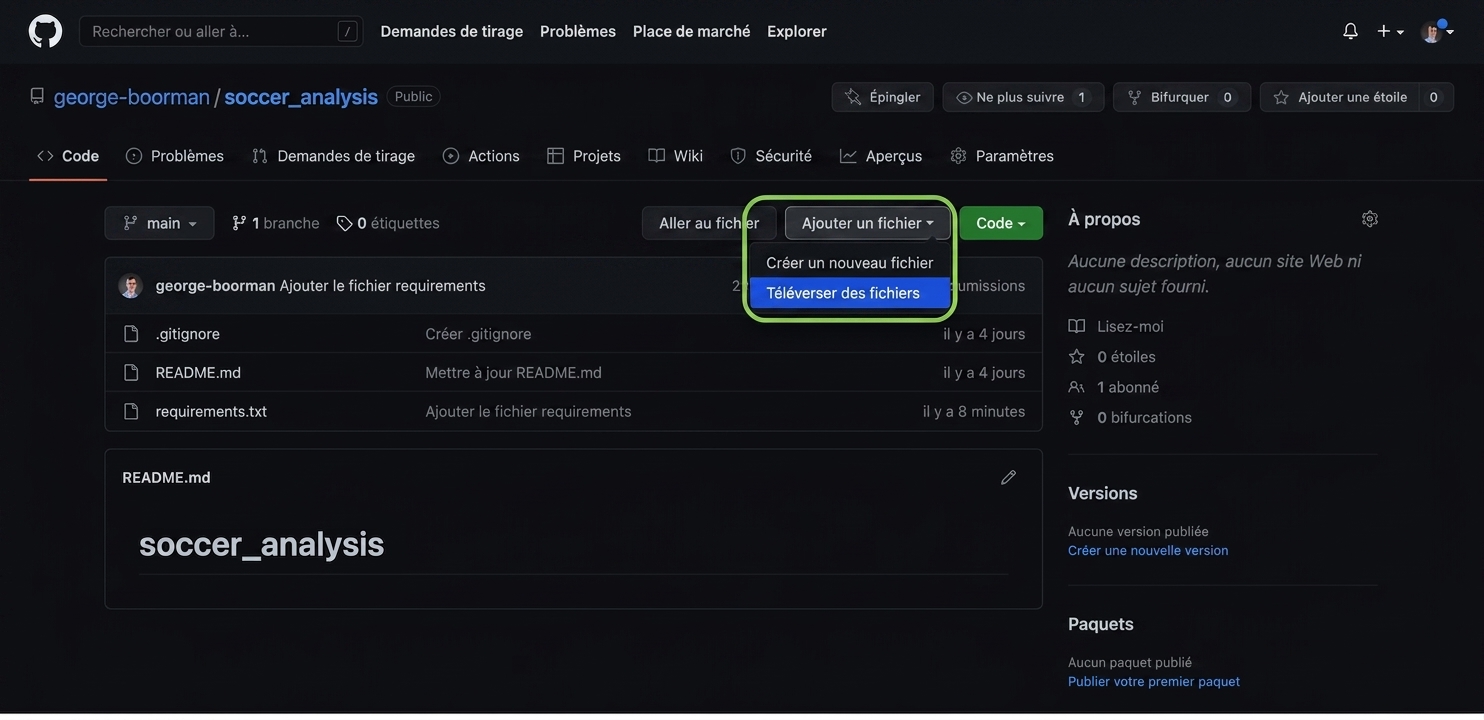Open the soccer_analysis repository link

(x=301, y=96)
